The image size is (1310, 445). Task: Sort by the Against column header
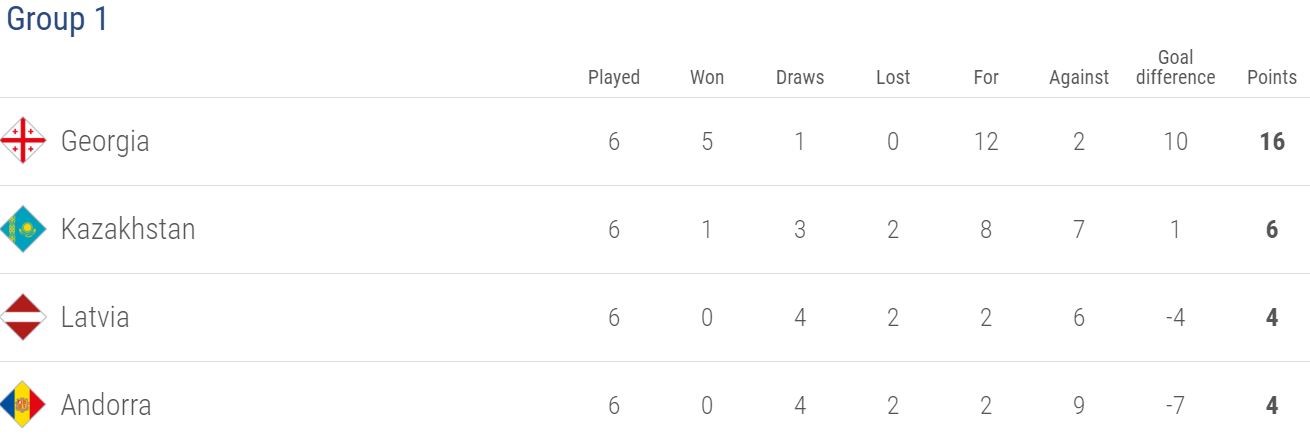1079,77
